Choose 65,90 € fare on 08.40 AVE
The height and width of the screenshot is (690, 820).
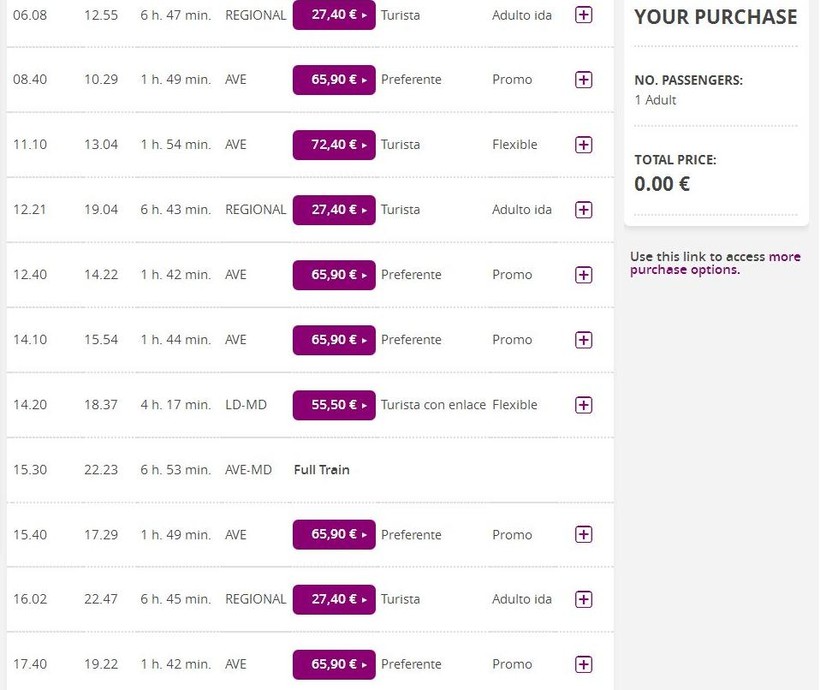334,80
